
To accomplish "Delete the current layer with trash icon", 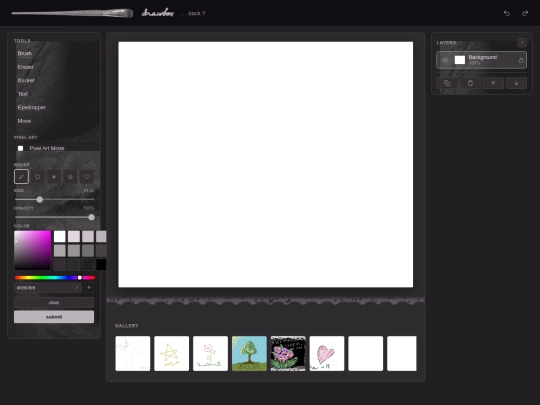I will (470, 83).
